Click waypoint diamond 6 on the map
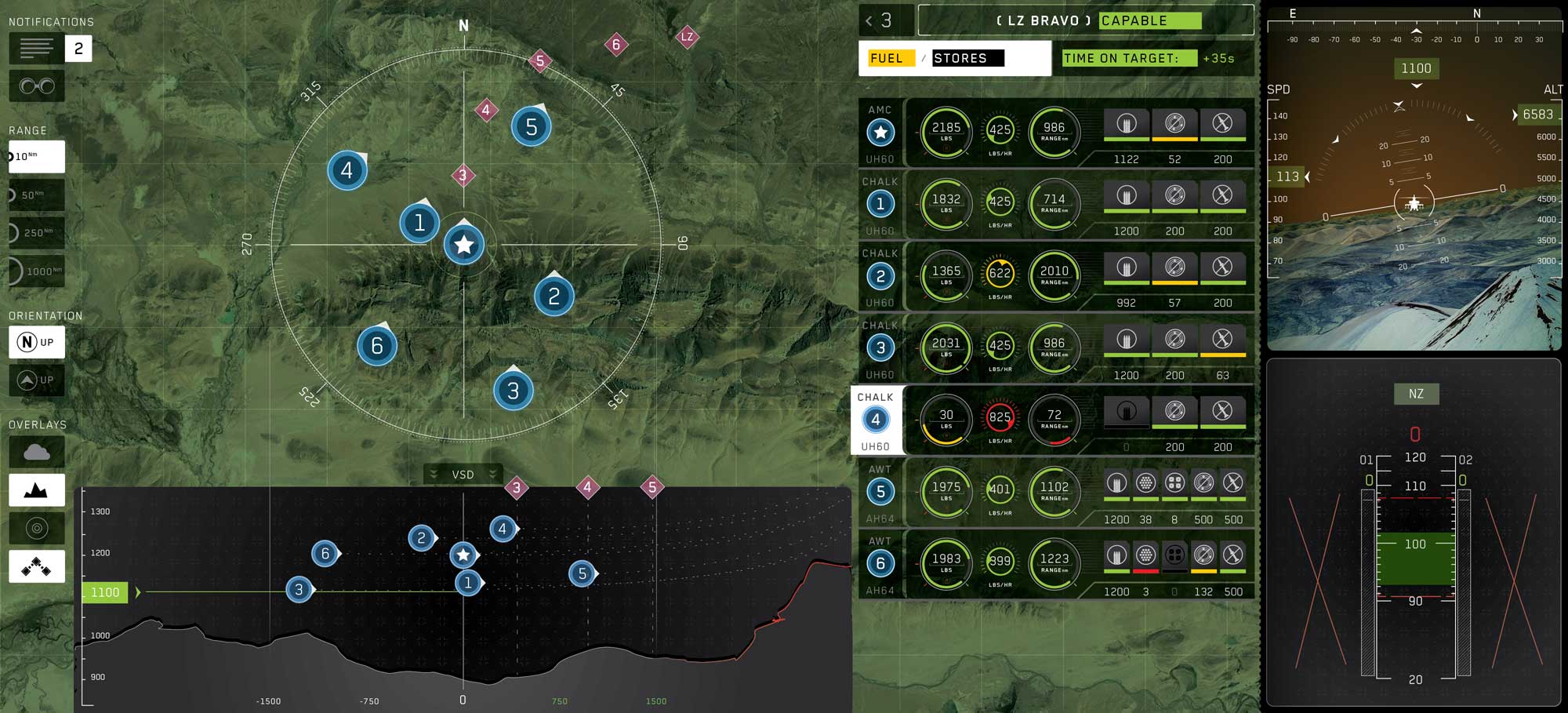Viewport: 1568px width, 713px height. (616, 45)
